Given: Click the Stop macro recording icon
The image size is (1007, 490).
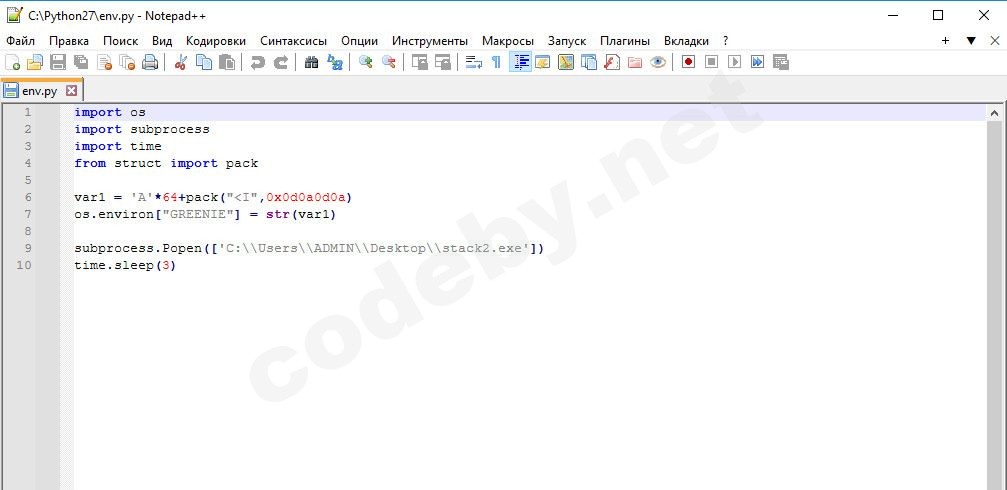Looking at the screenshot, I should point(712,62).
